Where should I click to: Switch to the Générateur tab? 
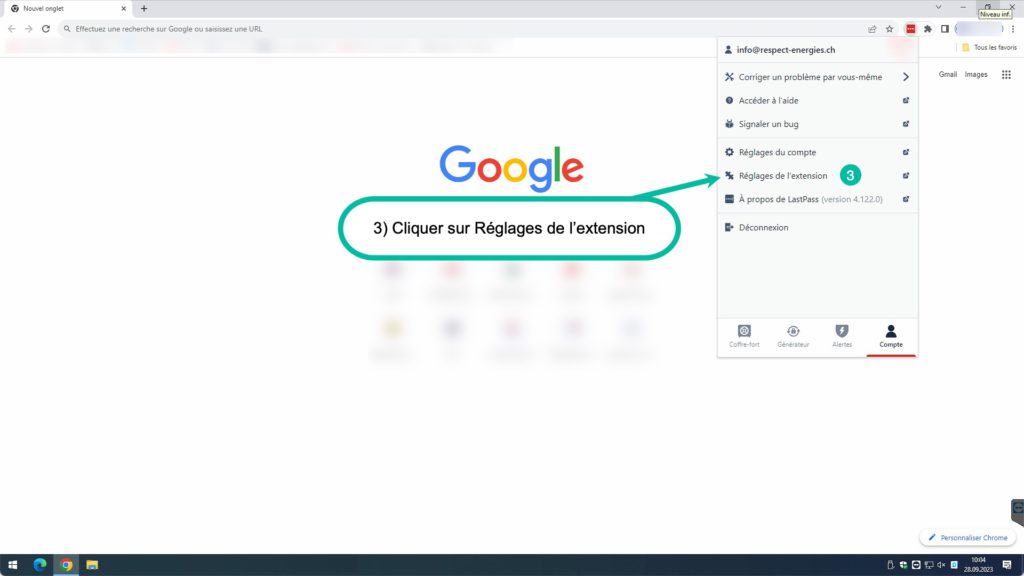[x=793, y=336]
